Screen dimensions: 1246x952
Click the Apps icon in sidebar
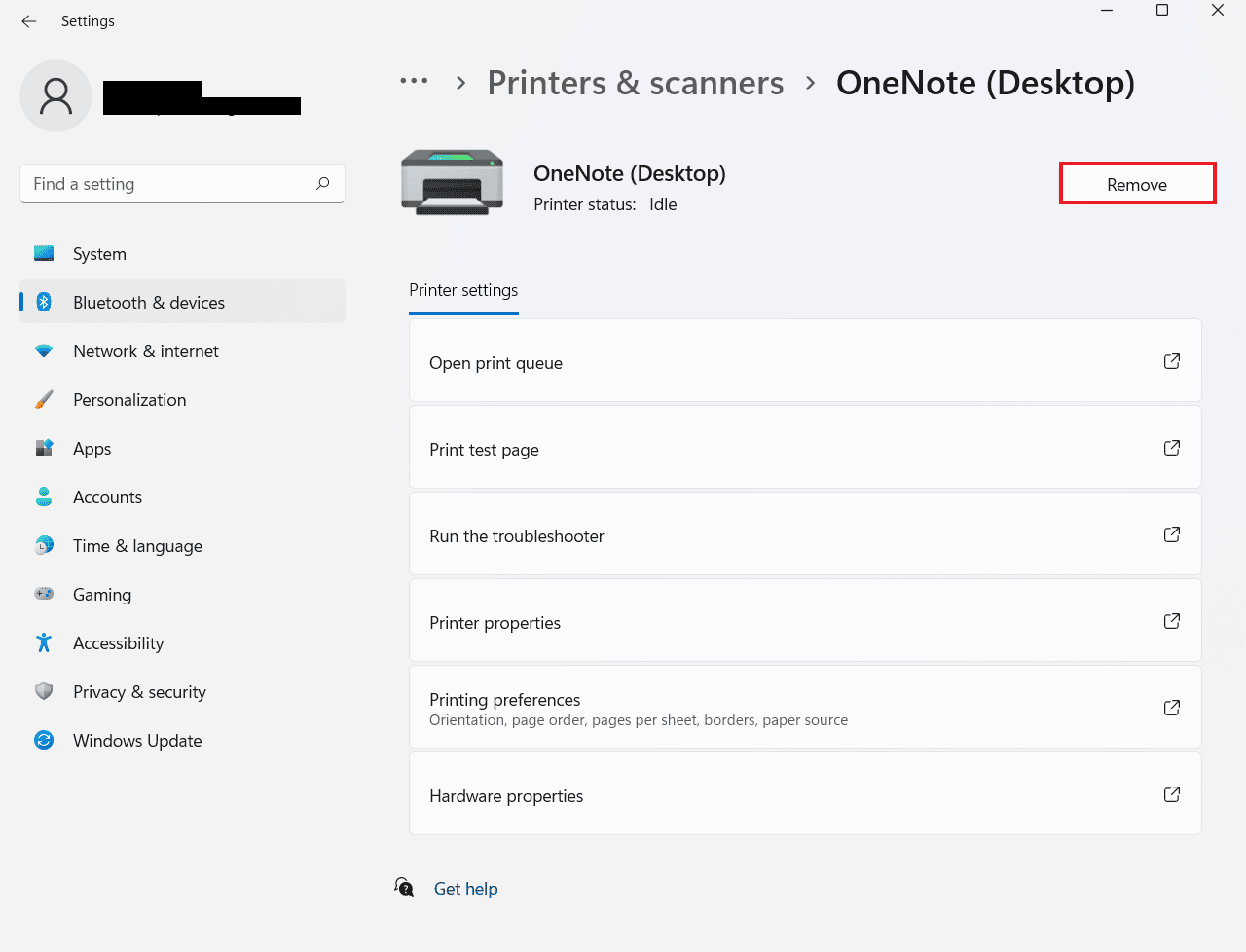pyautogui.click(x=44, y=449)
